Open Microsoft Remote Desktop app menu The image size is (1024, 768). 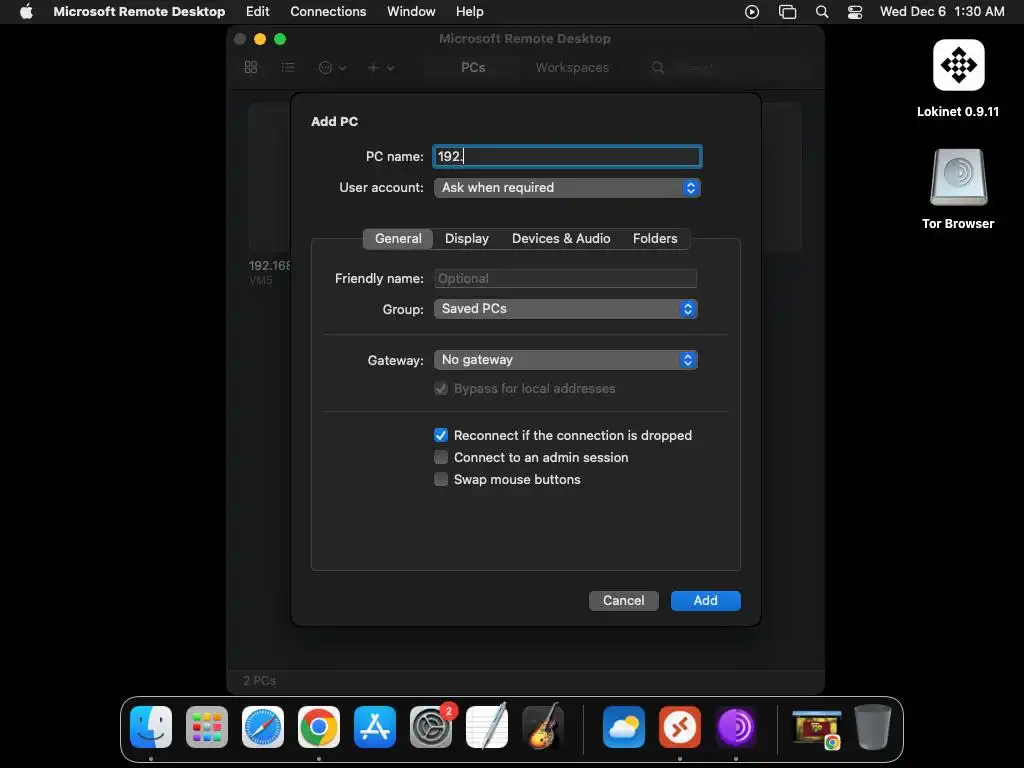[139, 12]
